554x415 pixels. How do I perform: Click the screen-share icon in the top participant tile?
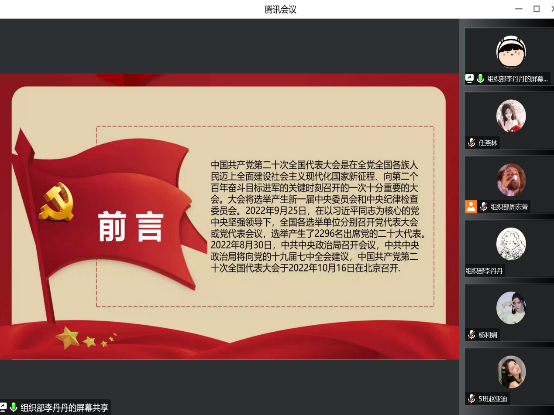point(469,78)
